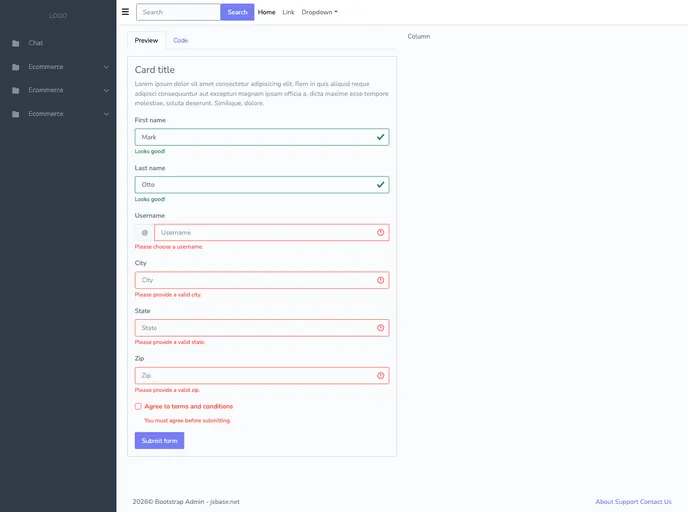Check the Agree to terms and conditions box

click(x=138, y=407)
